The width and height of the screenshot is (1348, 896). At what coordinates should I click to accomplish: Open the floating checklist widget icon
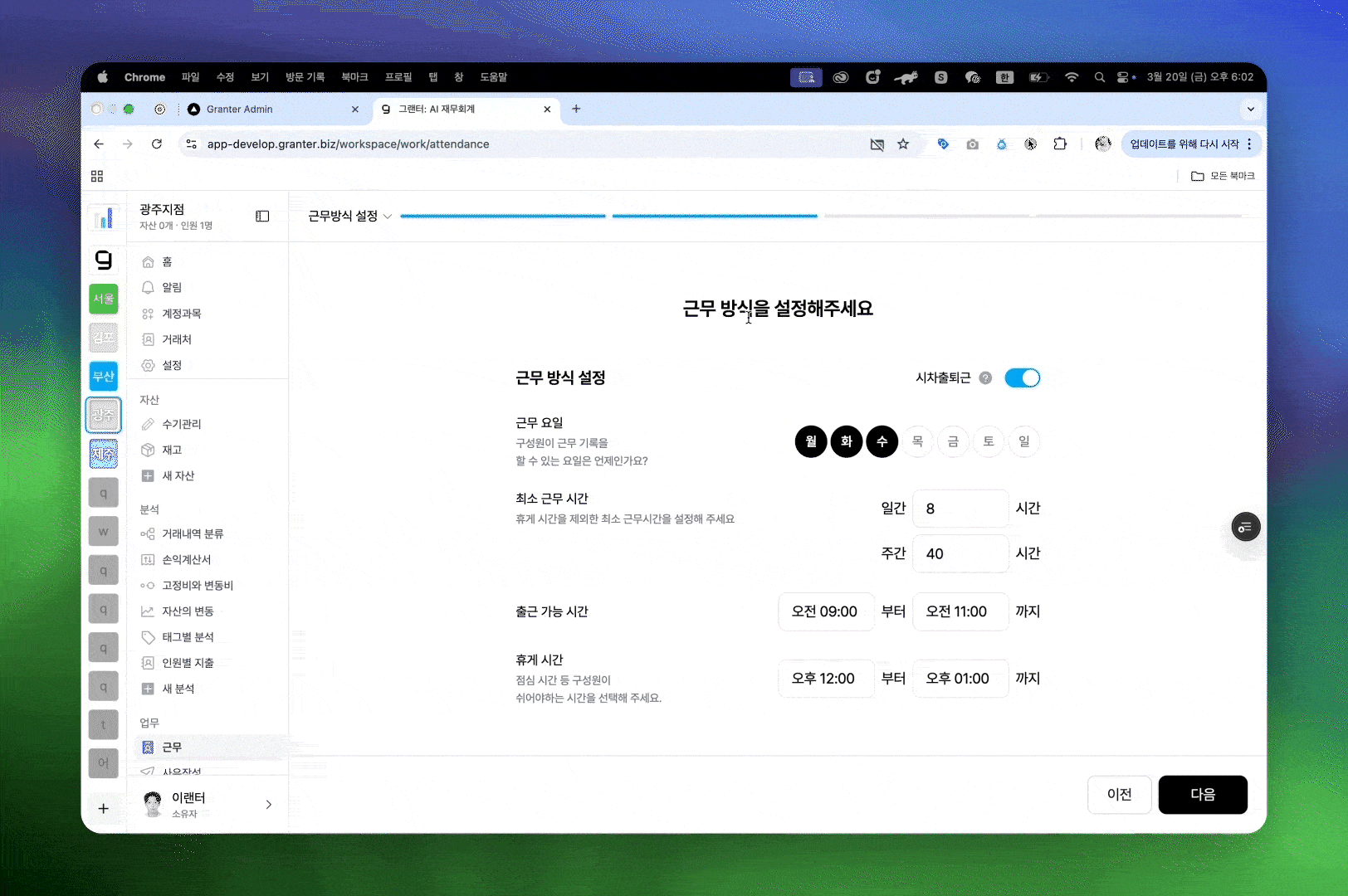click(1245, 527)
